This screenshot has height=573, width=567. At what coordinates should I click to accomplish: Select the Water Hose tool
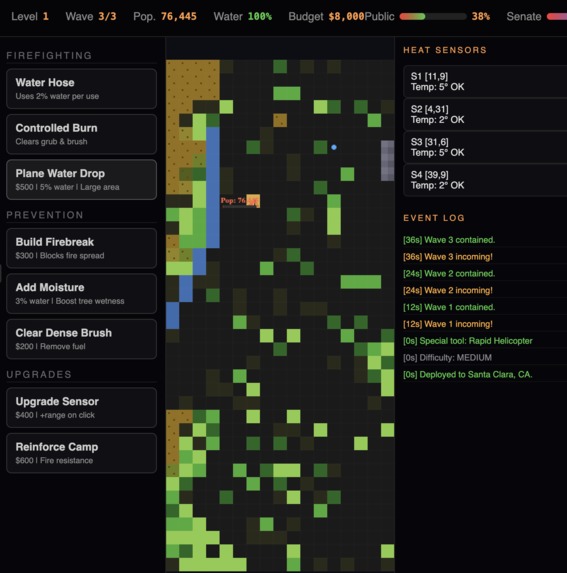point(81,89)
